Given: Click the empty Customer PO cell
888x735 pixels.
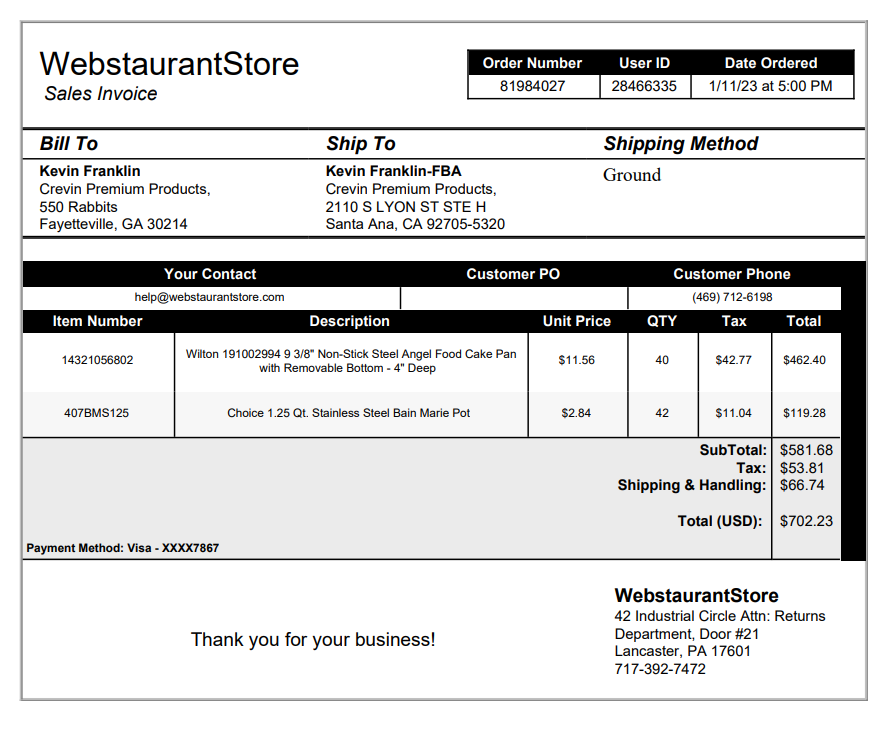Looking at the screenshot, I should 514,298.
